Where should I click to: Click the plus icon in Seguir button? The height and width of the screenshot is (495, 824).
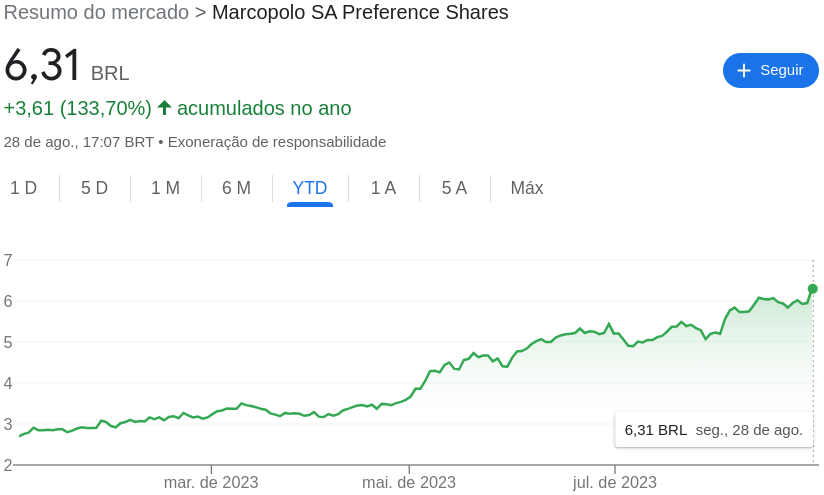[x=744, y=70]
